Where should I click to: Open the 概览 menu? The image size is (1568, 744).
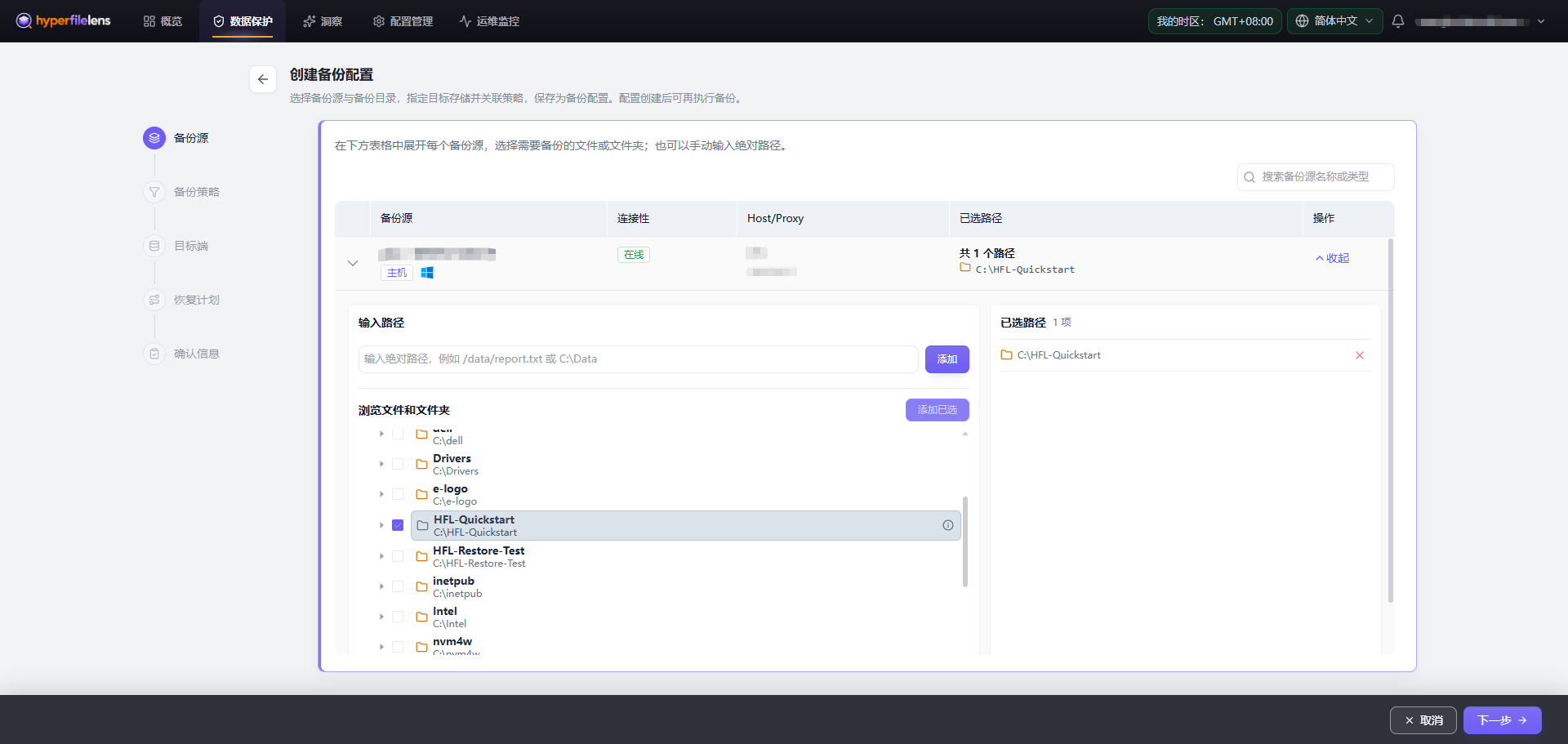163,21
